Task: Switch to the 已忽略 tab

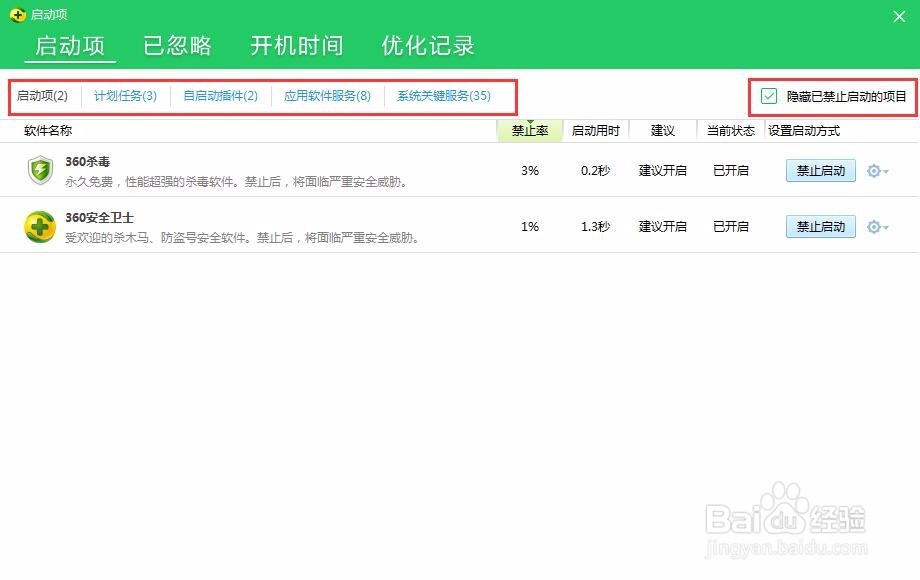Action: 177,46
